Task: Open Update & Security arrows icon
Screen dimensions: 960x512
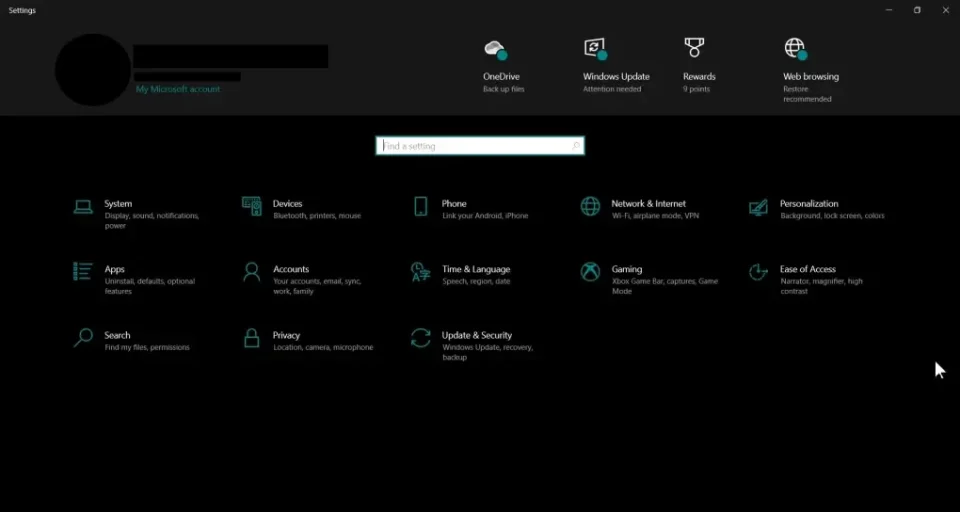Action: [x=421, y=338]
